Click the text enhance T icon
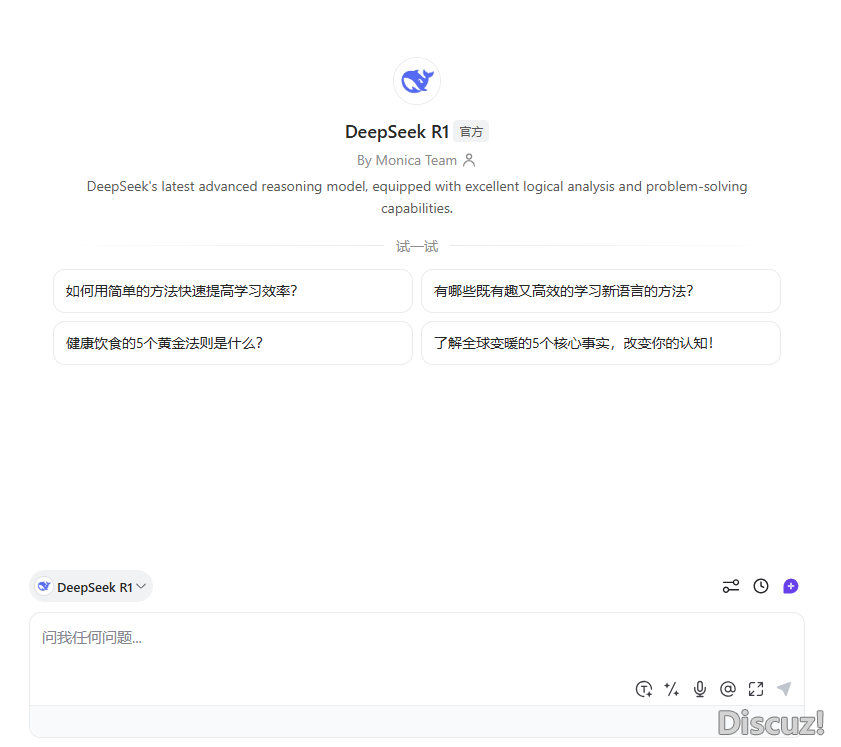The width and height of the screenshot is (841, 747). [644, 689]
